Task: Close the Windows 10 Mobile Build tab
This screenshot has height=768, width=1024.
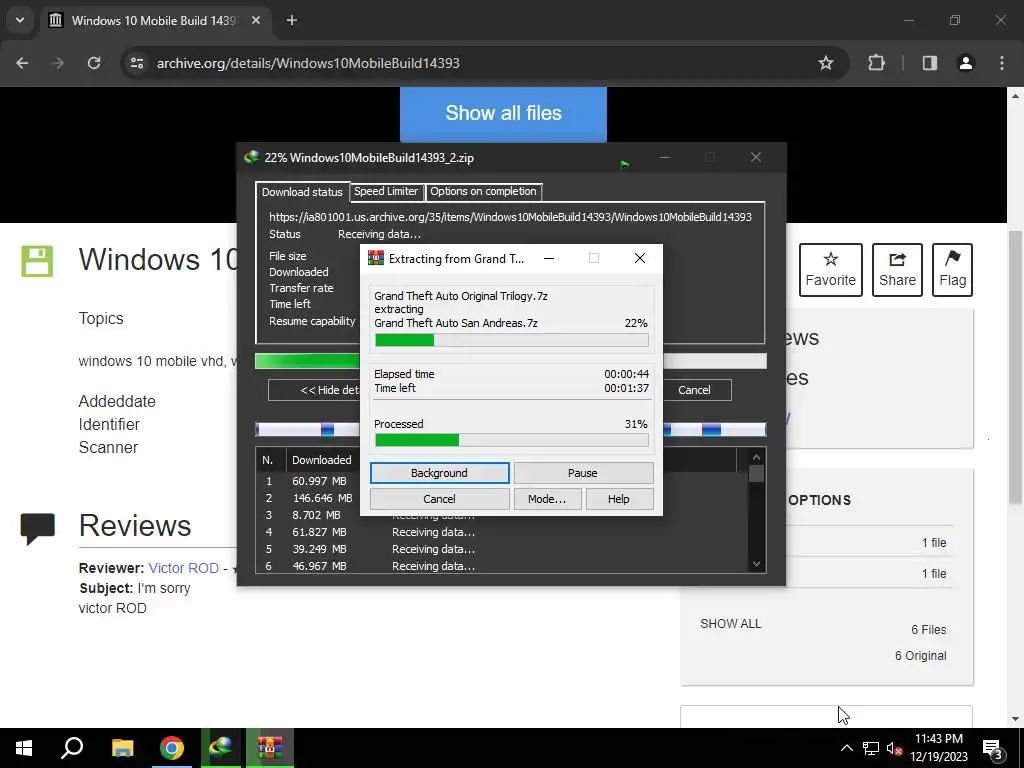Action: tap(256, 20)
